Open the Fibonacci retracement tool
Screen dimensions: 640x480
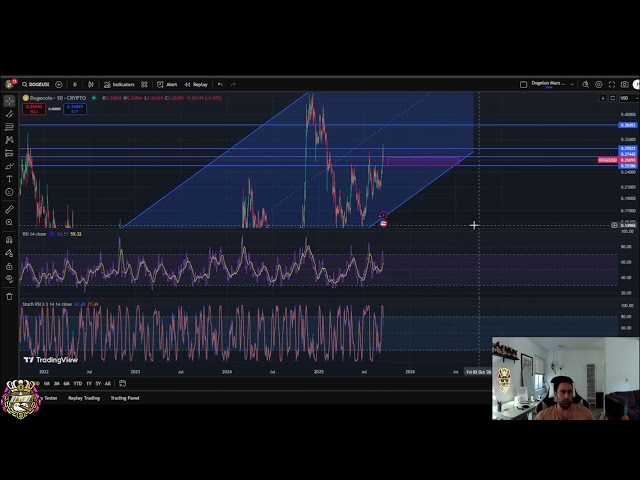[x=9, y=127]
